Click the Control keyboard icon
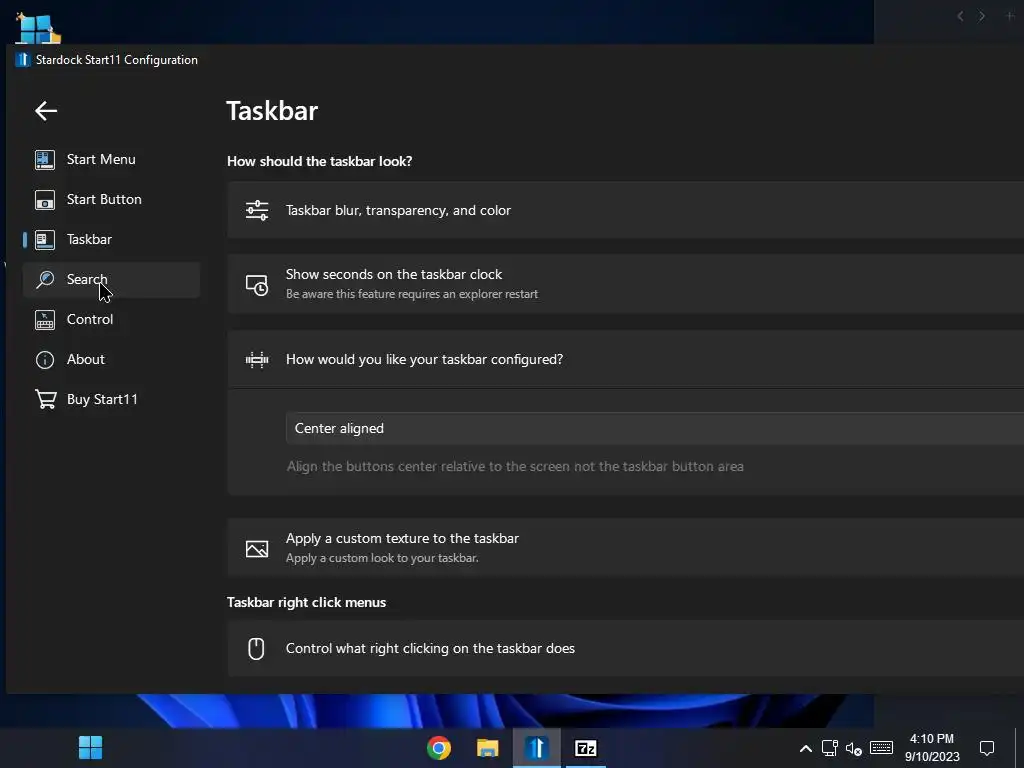Viewport: 1024px width, 768px height. click(45, 320)
